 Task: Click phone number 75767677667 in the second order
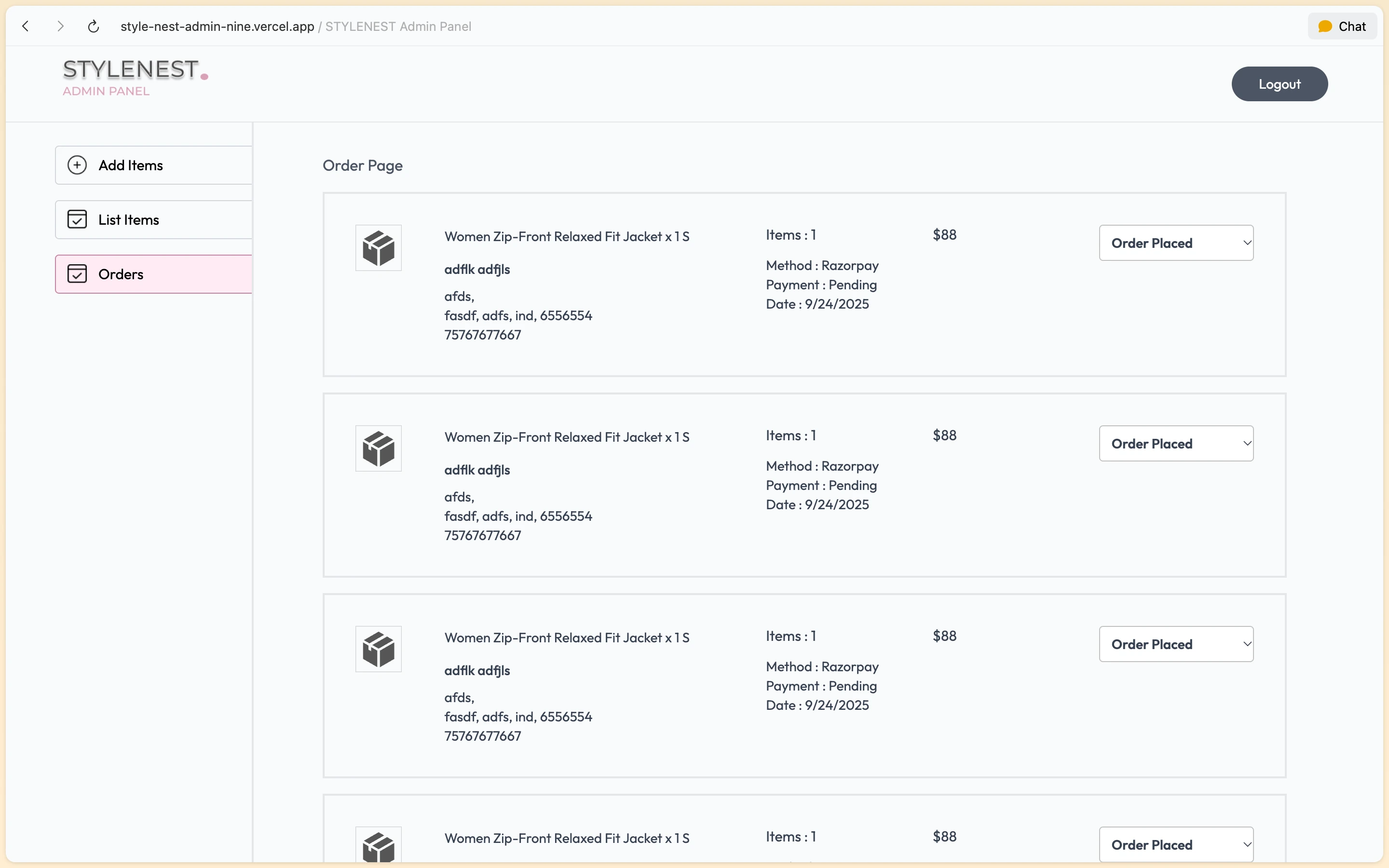[483, 536]
